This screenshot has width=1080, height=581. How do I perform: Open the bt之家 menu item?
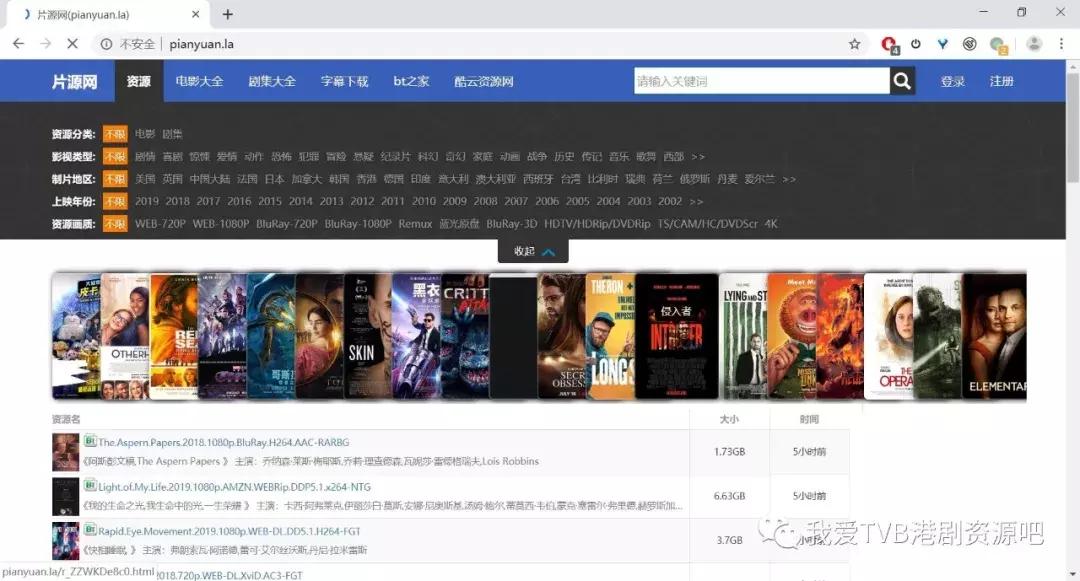[411, 81]
